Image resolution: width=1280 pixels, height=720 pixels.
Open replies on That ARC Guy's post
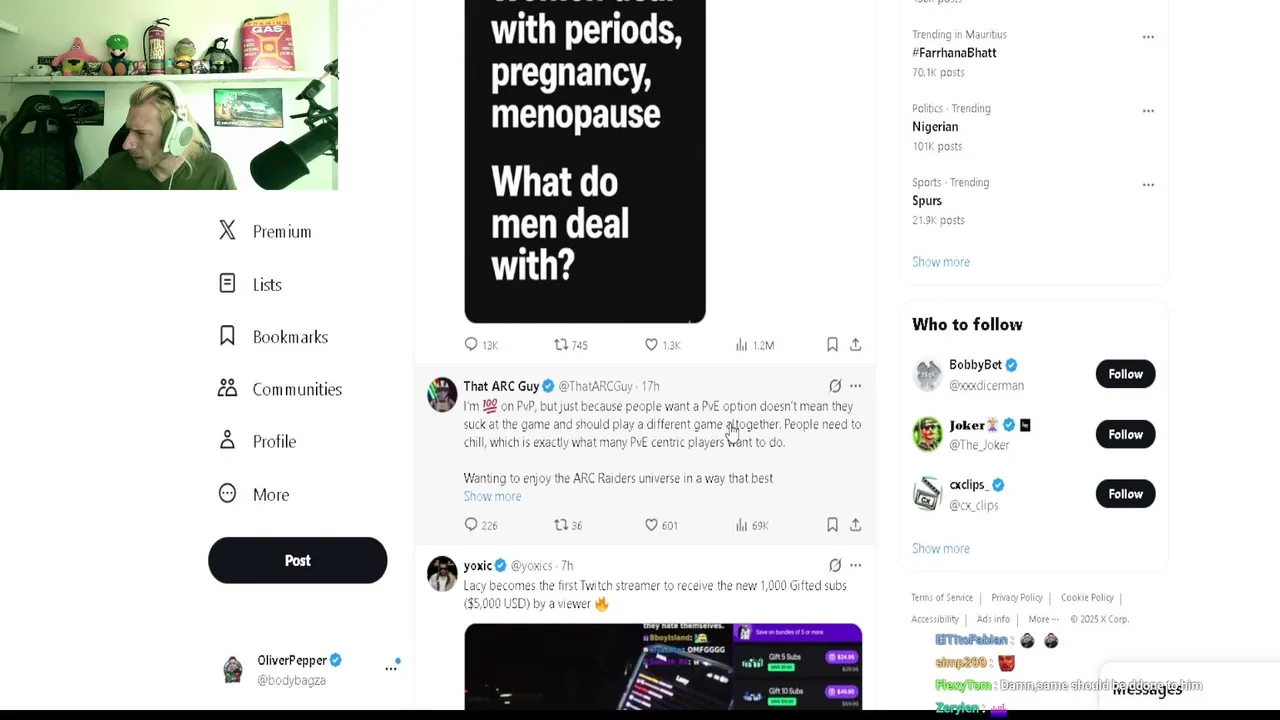point(471,525)
